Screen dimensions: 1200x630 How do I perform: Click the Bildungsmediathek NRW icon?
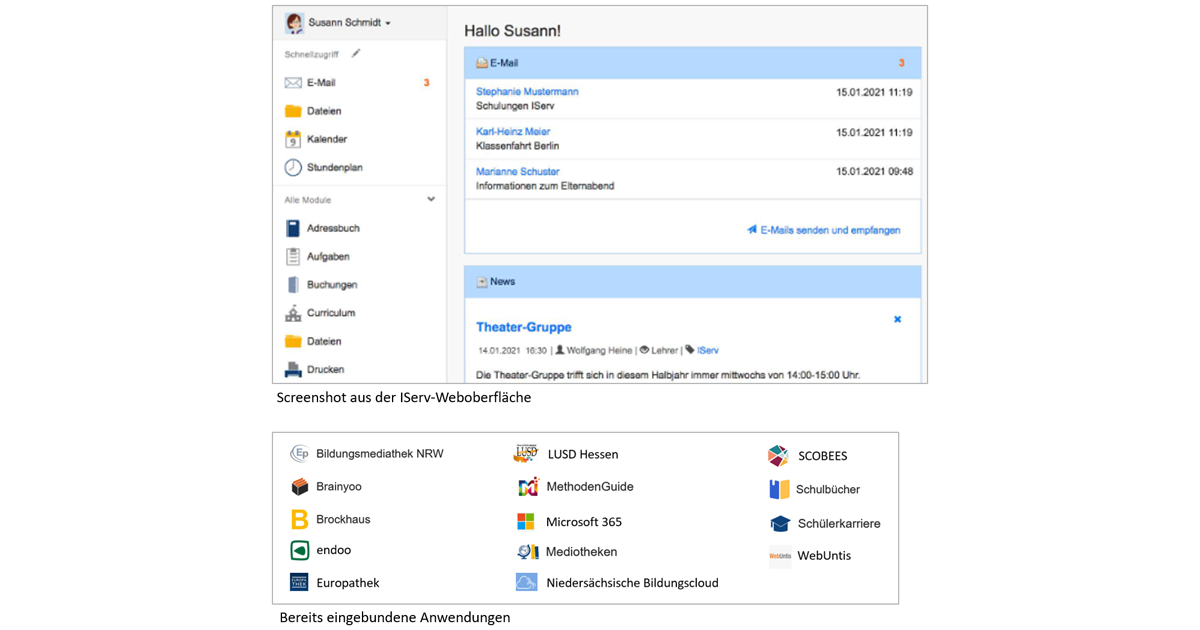299,454
